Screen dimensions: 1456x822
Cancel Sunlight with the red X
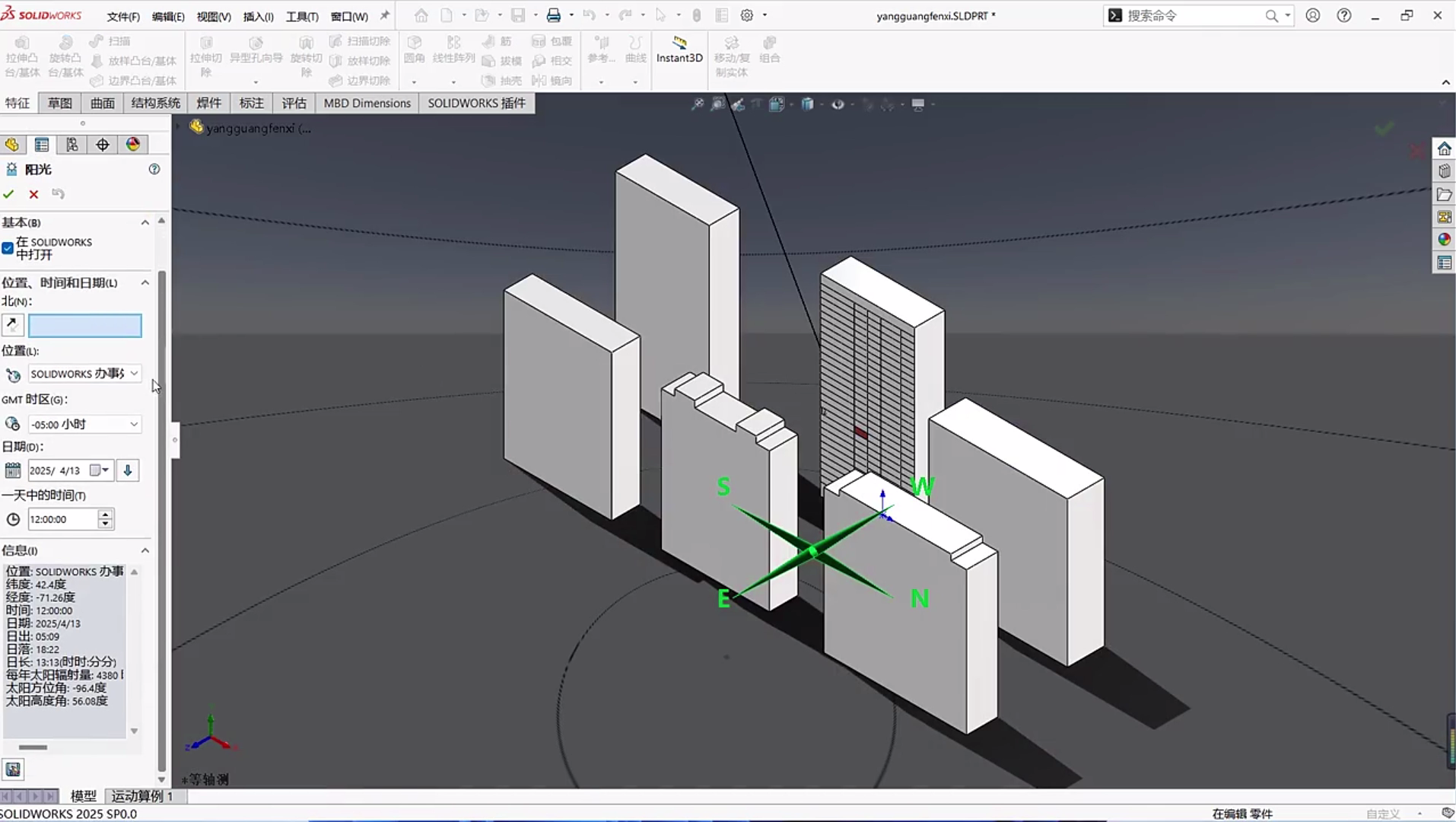33,194
